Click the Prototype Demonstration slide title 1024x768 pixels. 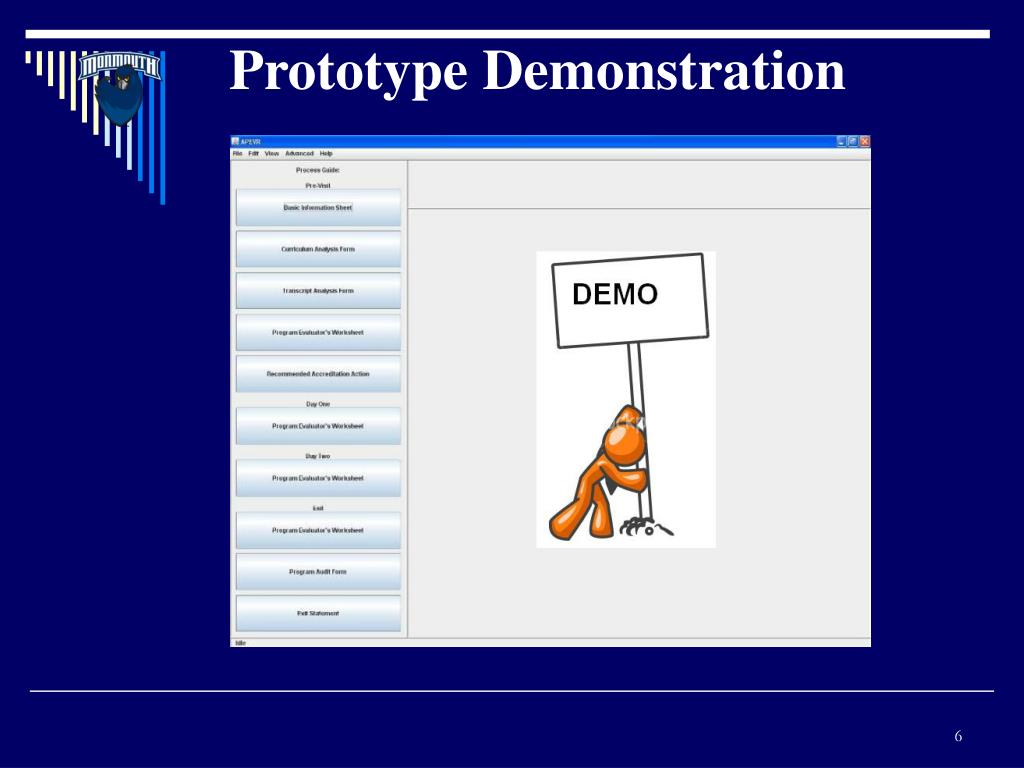click(537, 71)
